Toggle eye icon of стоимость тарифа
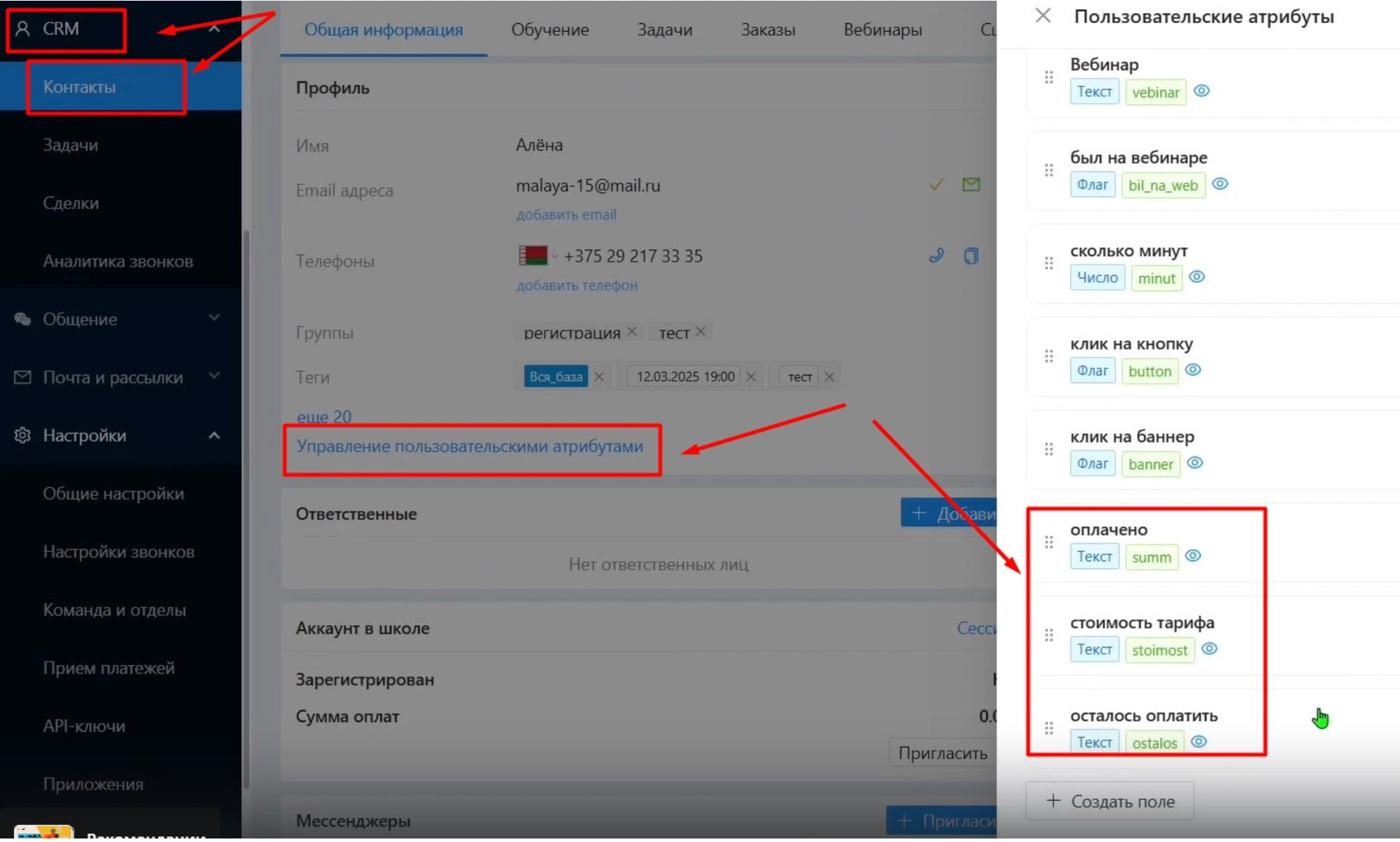 click(x=1209, y=649)
